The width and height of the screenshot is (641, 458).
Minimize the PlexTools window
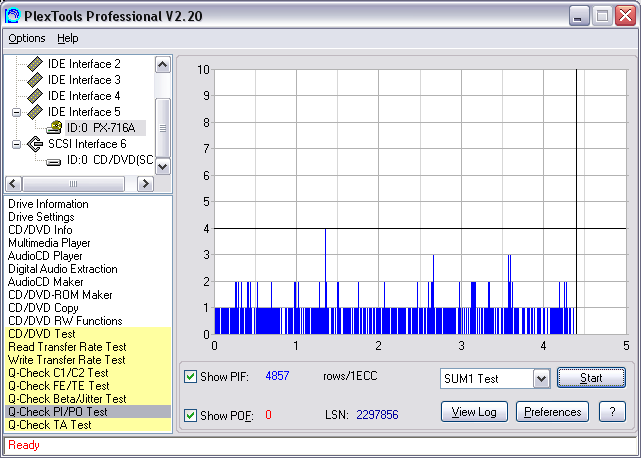coord(579,16)
